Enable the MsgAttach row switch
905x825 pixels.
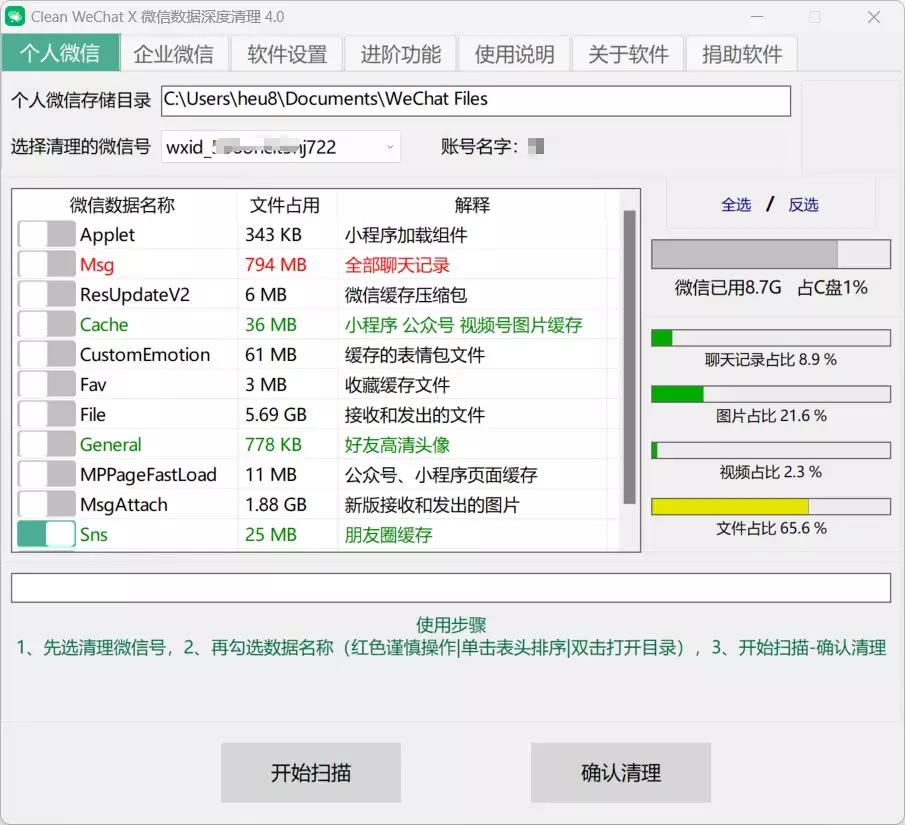pyautogui.click(x=46, y=505)
